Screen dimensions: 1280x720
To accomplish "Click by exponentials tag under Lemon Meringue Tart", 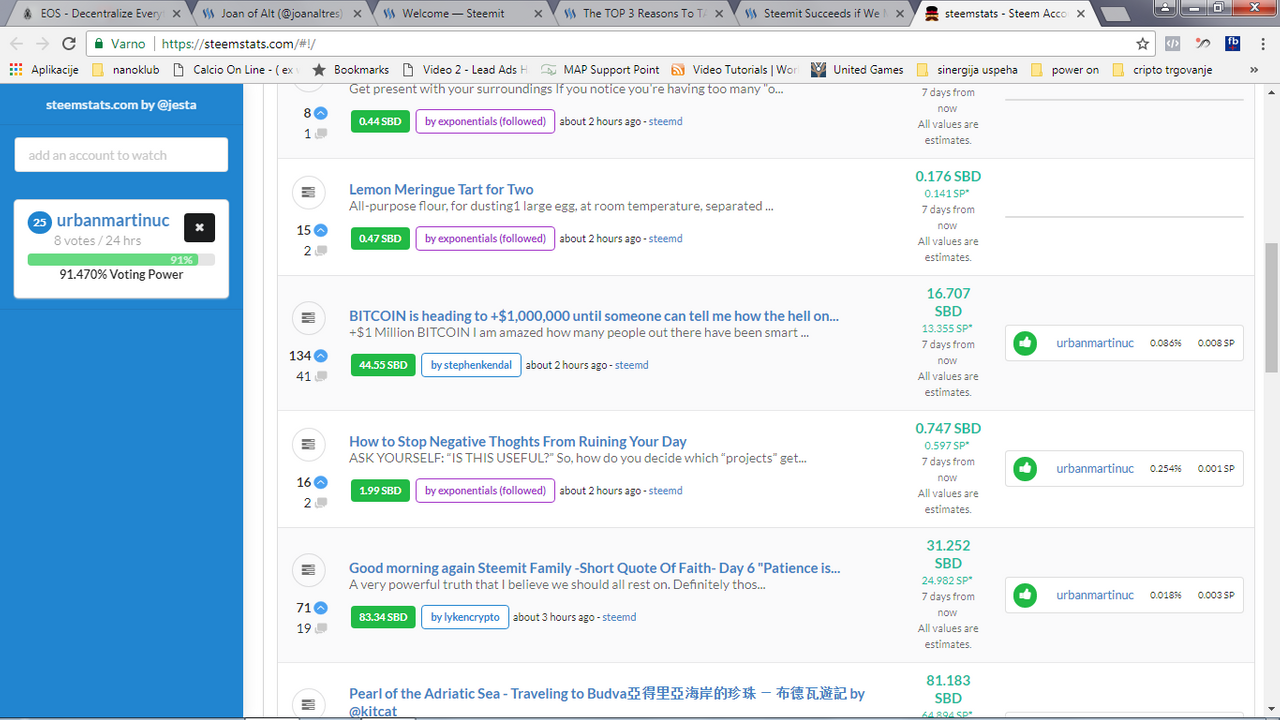I will pos(485,238).
